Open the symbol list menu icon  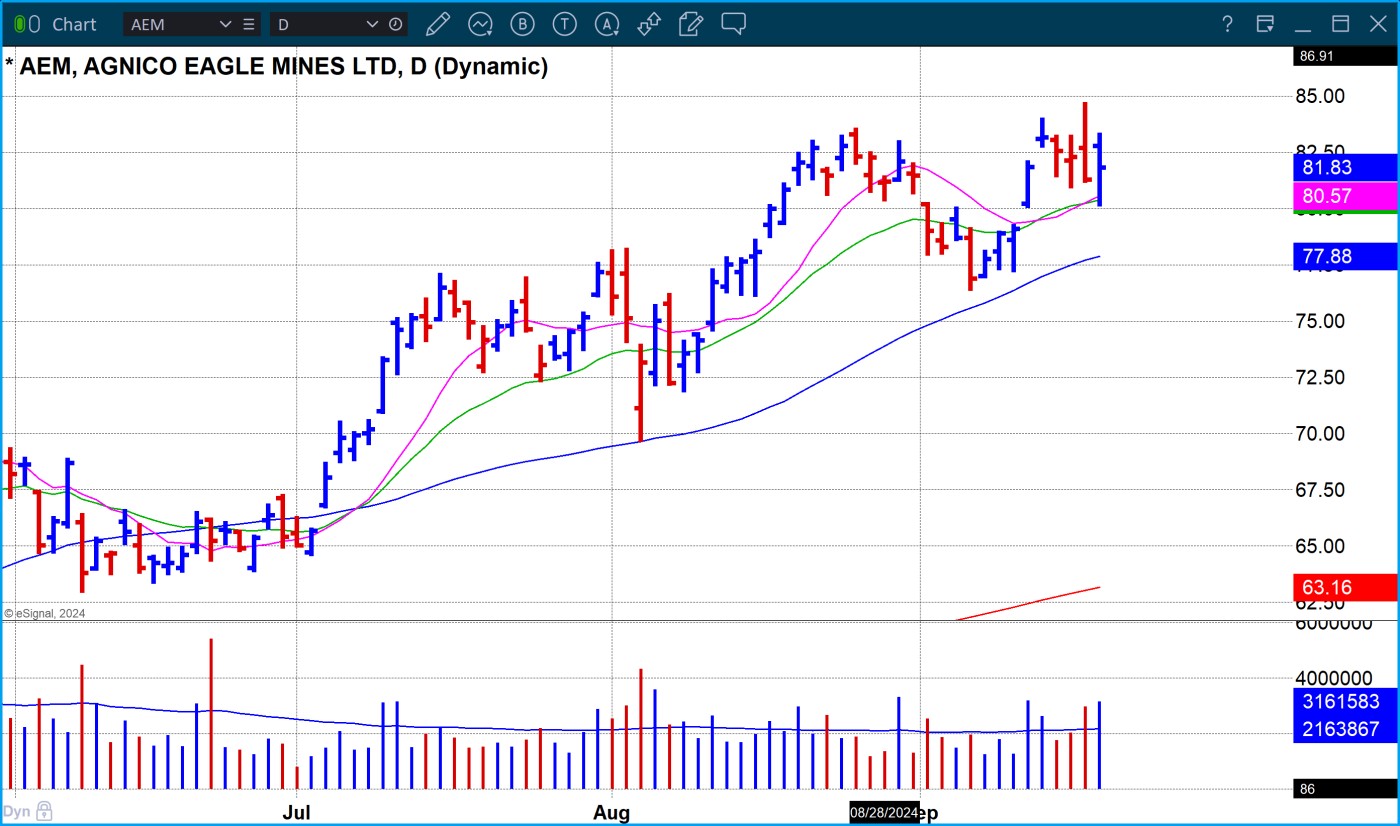(249, 24)
